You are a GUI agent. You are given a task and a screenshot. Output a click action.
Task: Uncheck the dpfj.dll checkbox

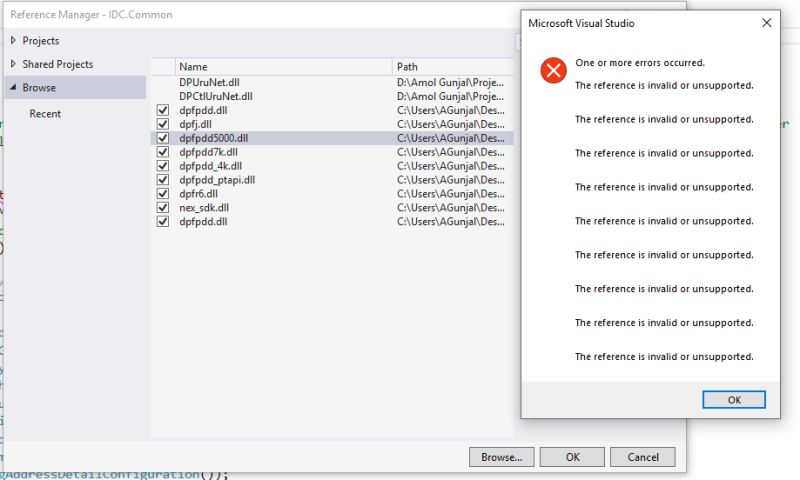click(163, 124)
